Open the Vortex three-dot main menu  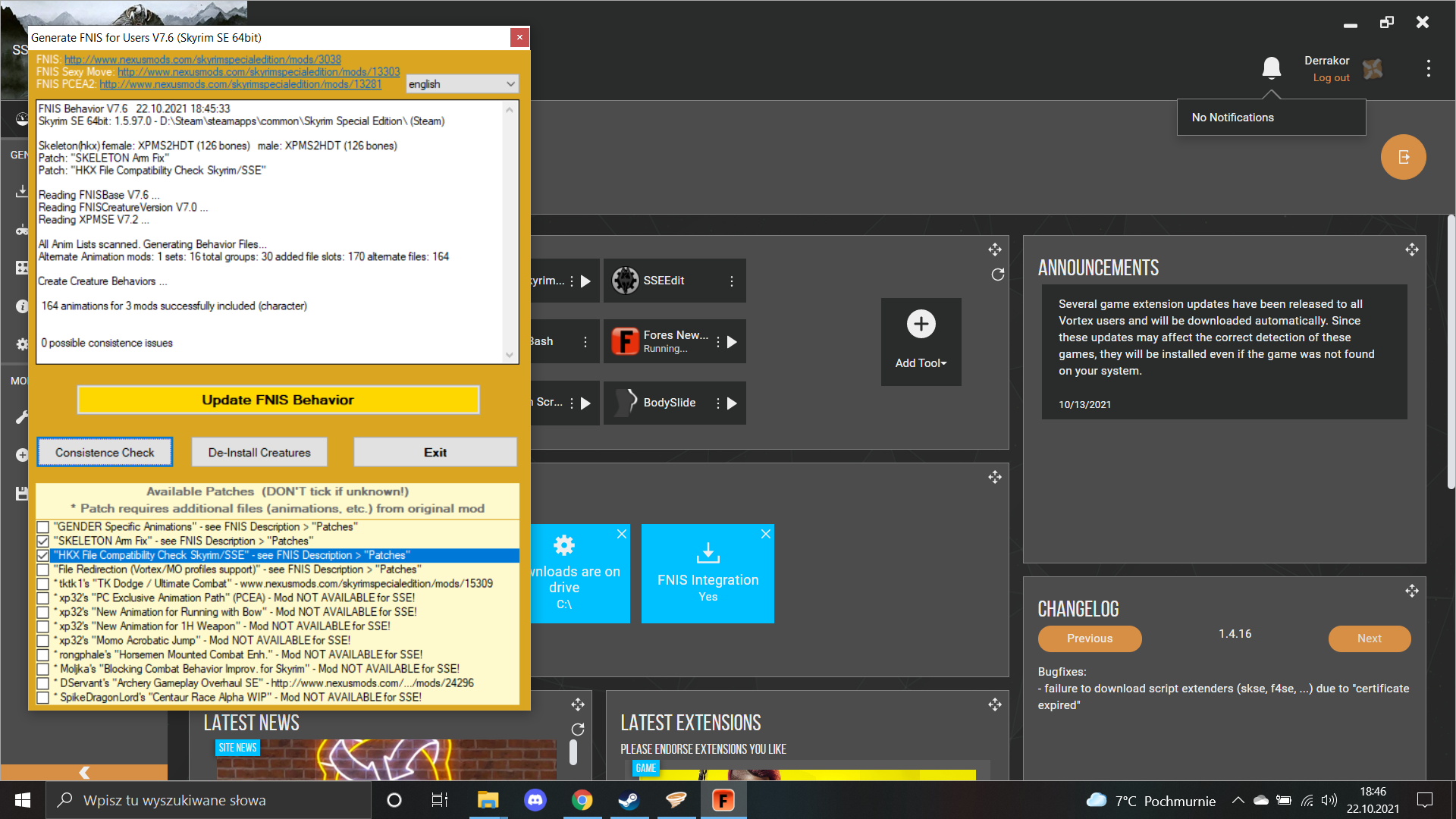click(1429, 68)
